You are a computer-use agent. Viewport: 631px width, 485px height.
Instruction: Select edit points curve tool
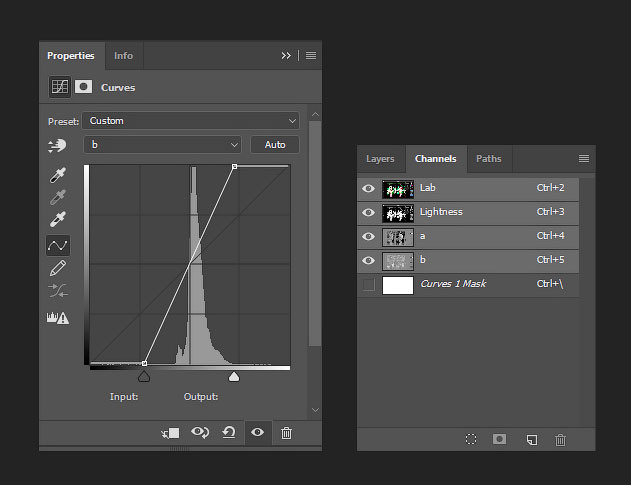[58, 246]
